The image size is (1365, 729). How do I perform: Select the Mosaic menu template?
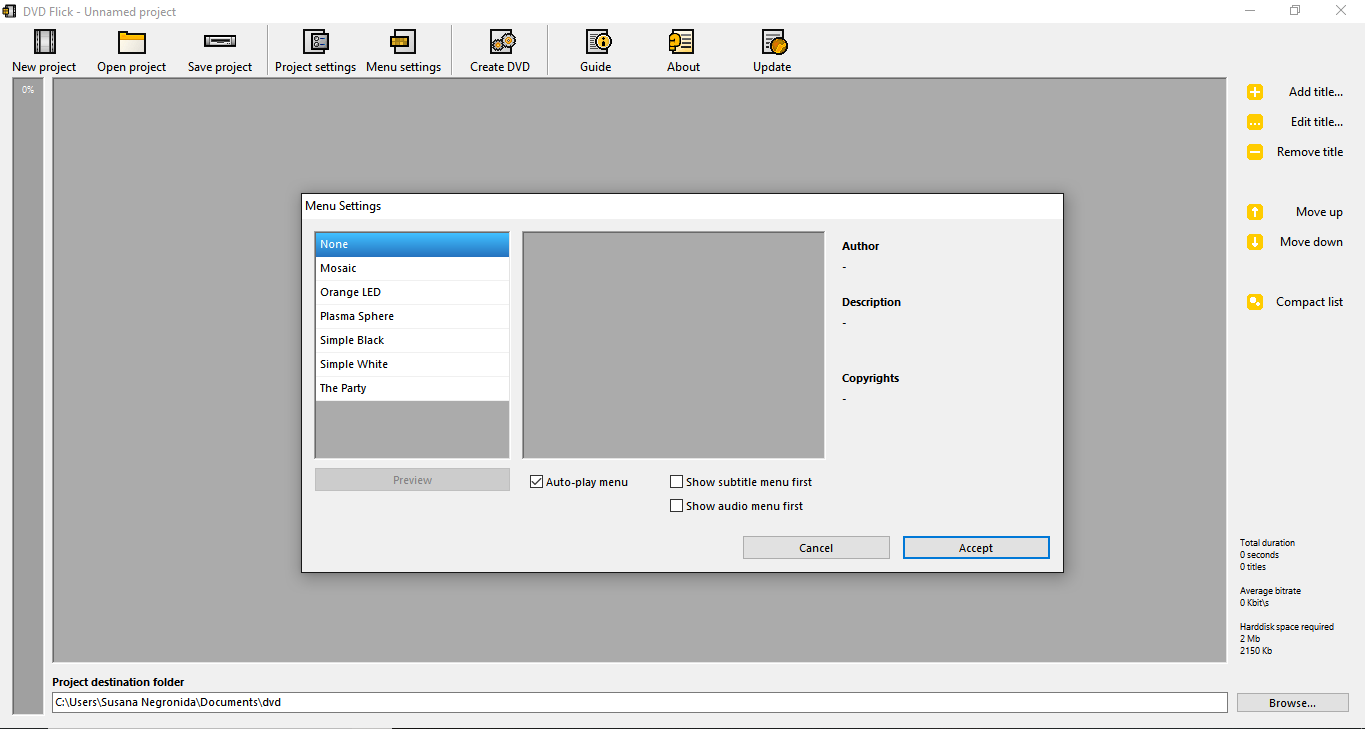click(411, 267)
